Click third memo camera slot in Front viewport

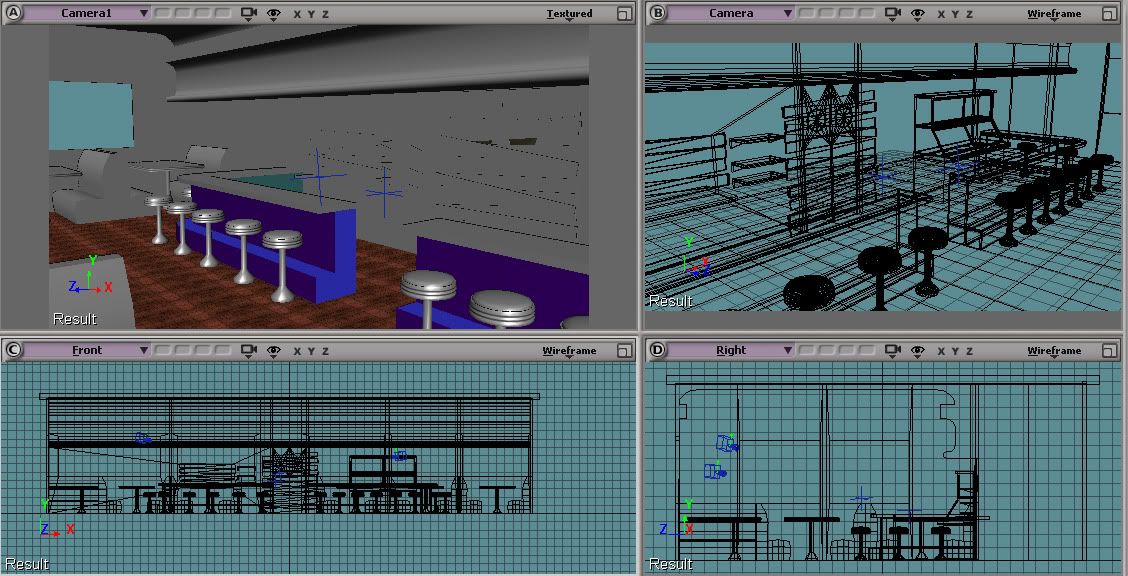coord(203,350)
